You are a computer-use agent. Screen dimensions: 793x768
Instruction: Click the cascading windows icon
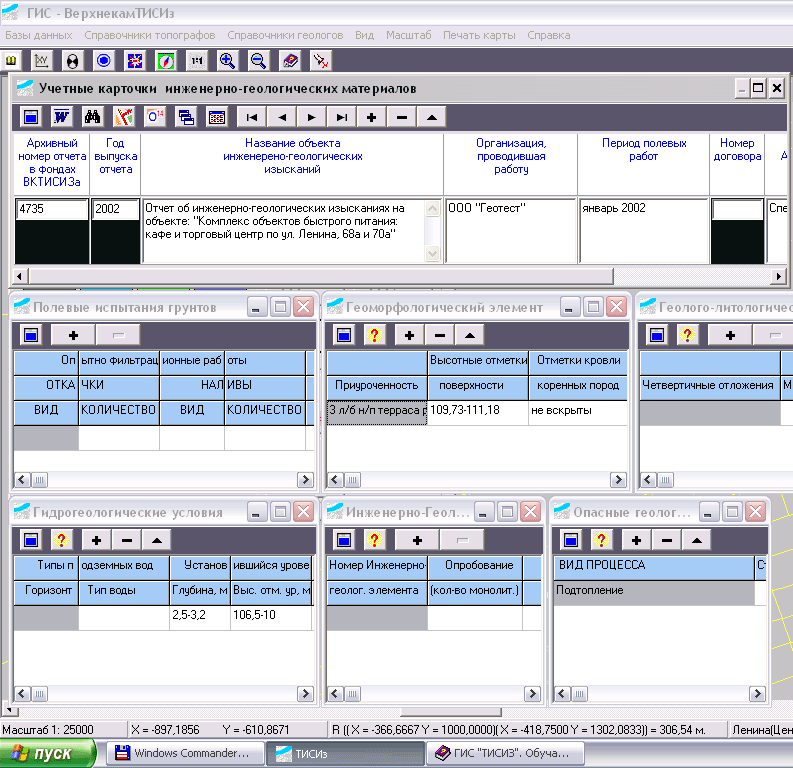[186, 117]
